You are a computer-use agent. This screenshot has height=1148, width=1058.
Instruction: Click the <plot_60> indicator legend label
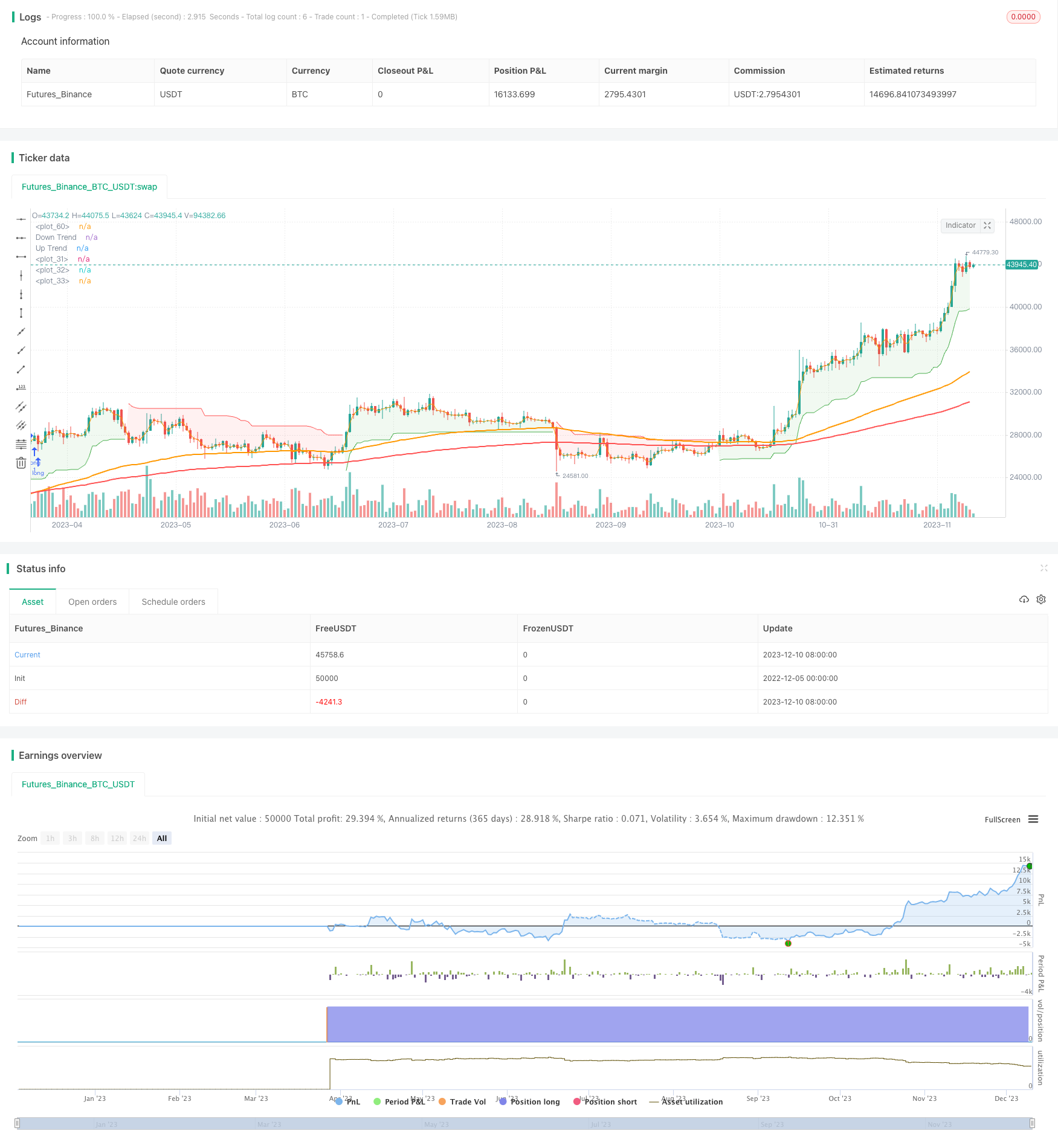(x=53, y=227)
